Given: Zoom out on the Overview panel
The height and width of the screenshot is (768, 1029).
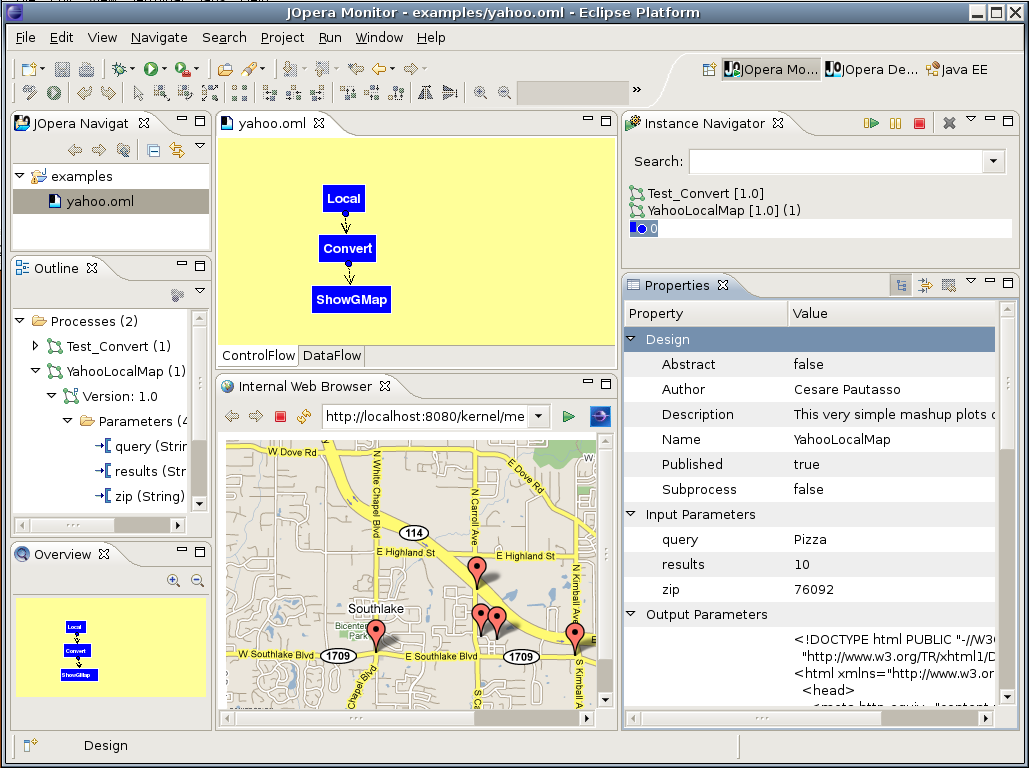Looking at the screenshot, I should (x=197, y=580).
